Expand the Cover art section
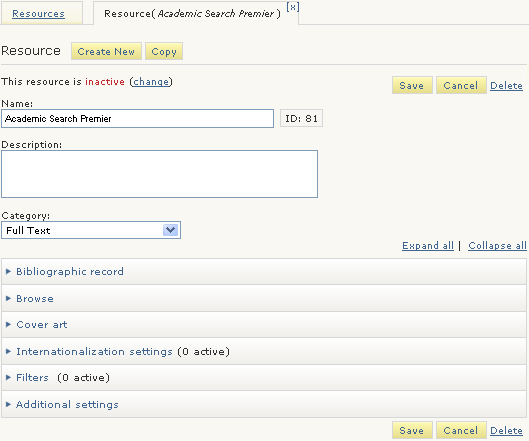529x441 pixels. (x=264, y=325)
